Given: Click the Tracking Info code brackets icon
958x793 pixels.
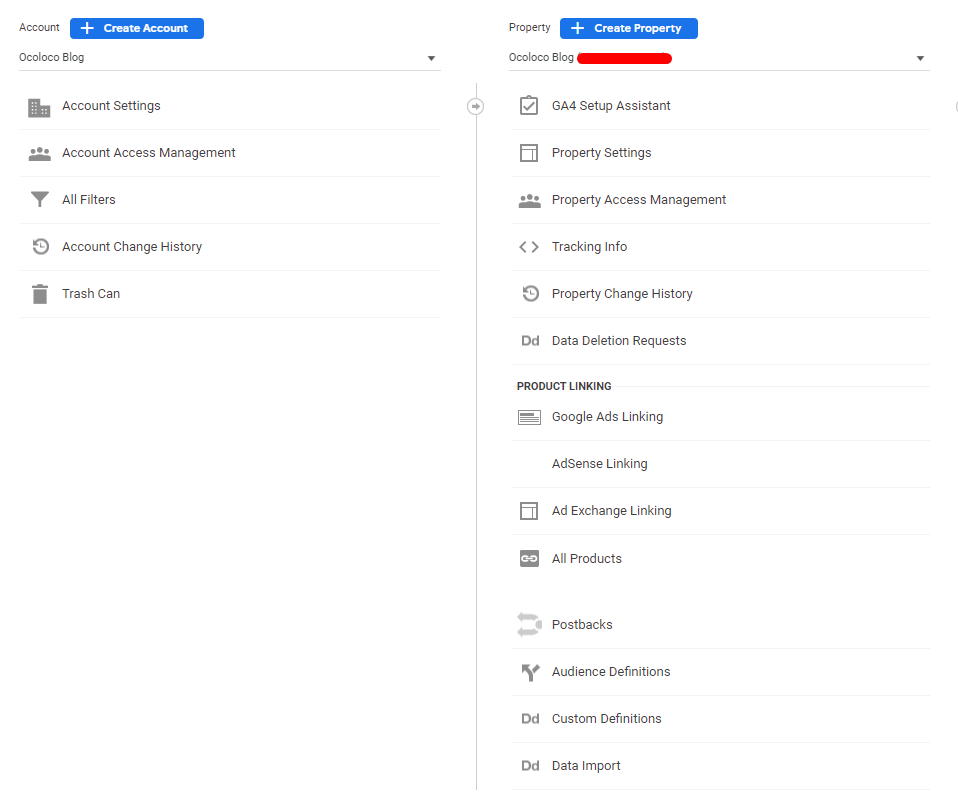Looking at the screenshot, I should tap(528, 247).
